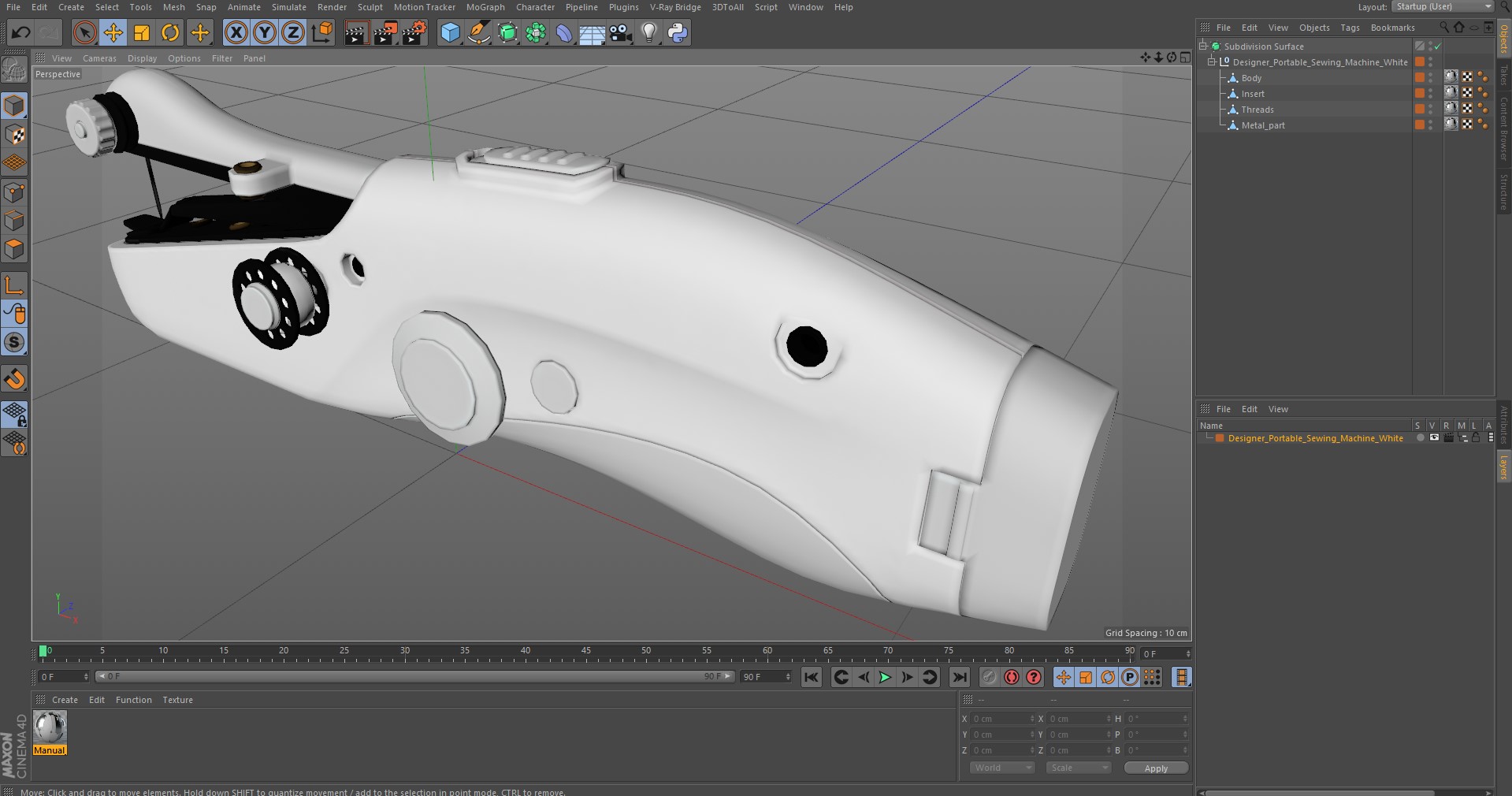The width and height of the screenshot is (1512, 796).
Task: Toggle Z axis lock
Action: point(293,32)
